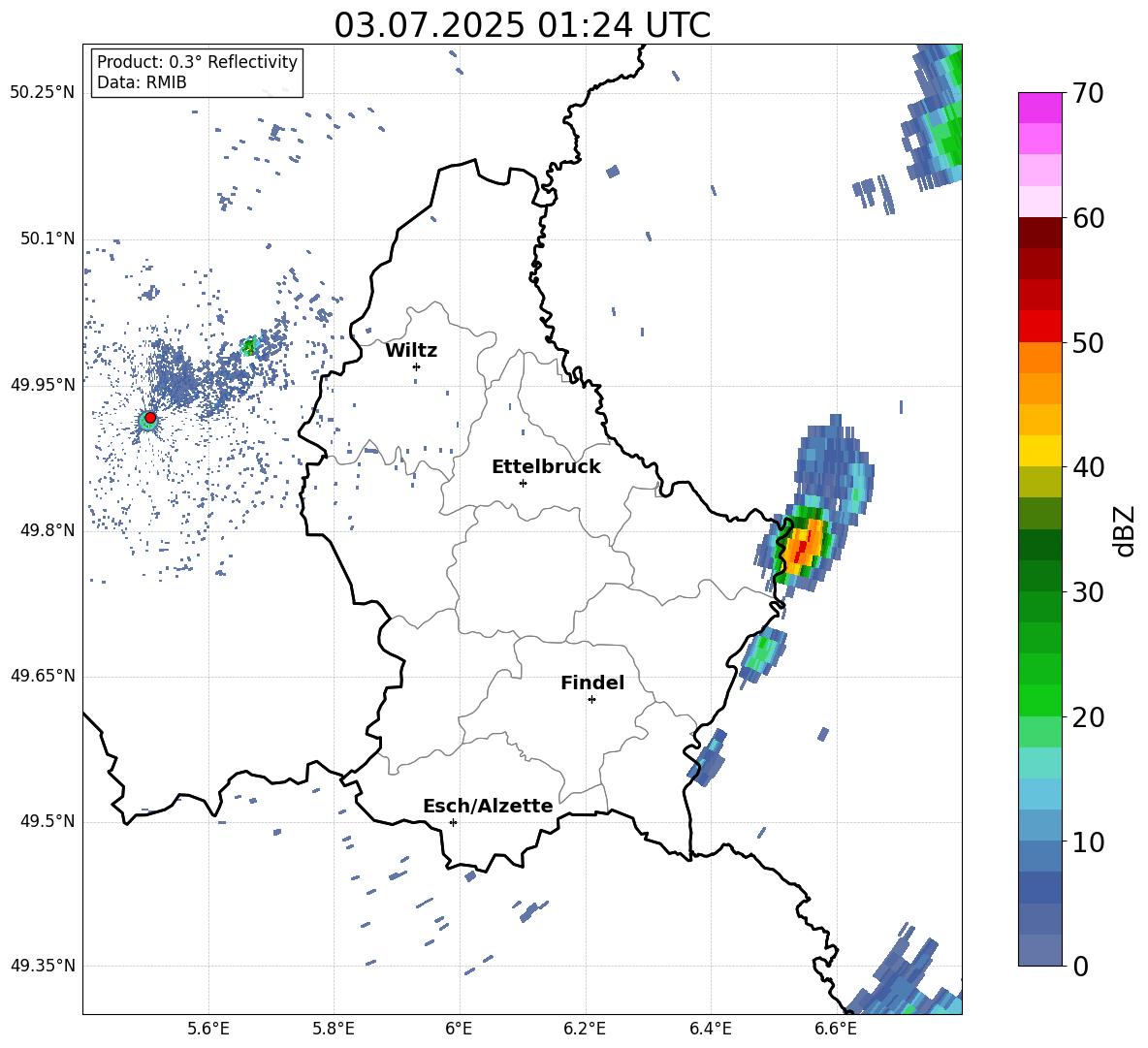
Task: Click the Esch/Alzette city label
Action: click(488, 806)
